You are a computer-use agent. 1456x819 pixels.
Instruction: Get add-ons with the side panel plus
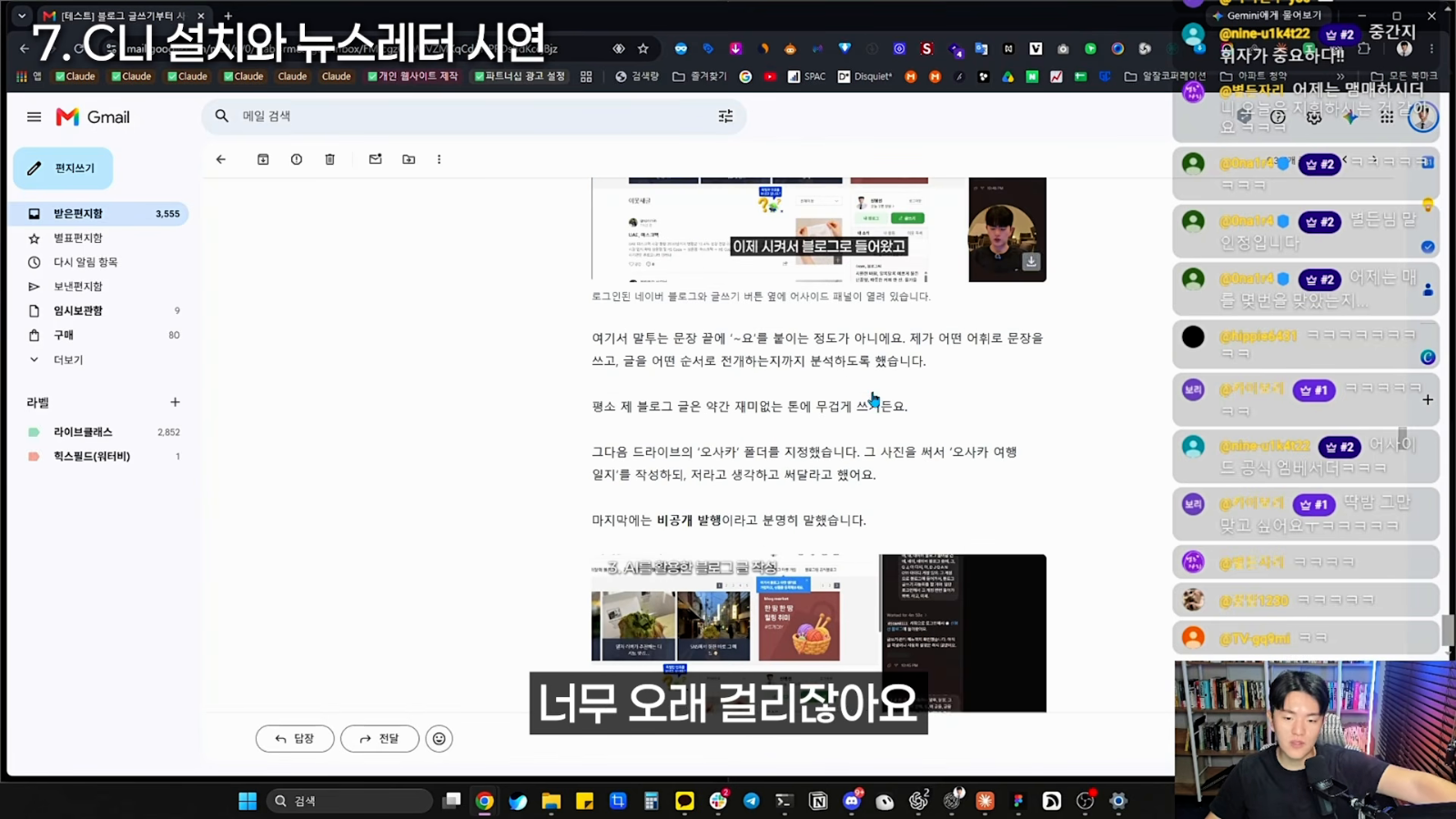1428,399
